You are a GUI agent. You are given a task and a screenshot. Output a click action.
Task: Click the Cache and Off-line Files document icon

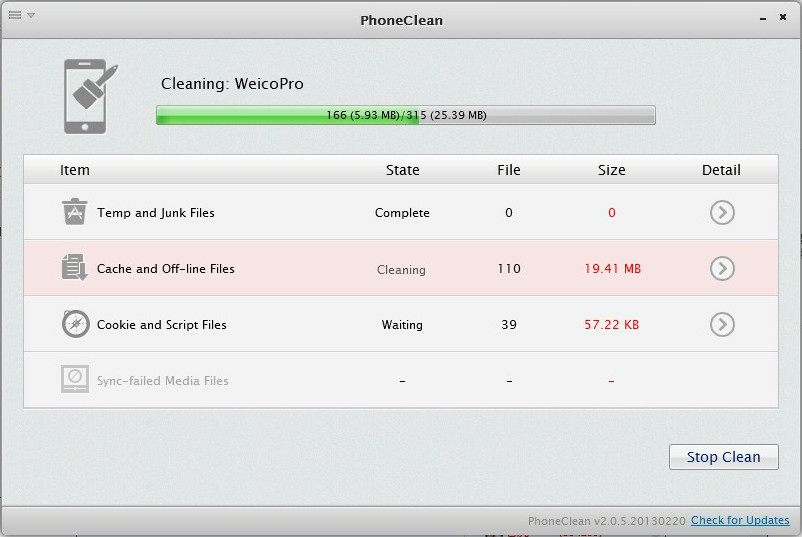coord(75,268)
